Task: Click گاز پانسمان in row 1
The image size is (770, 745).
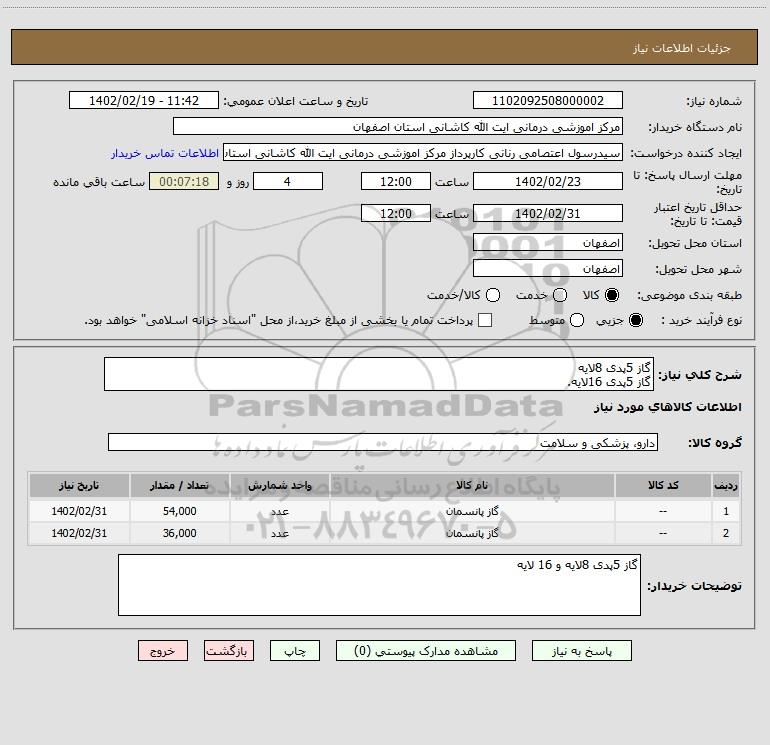Action: [472, 511]
